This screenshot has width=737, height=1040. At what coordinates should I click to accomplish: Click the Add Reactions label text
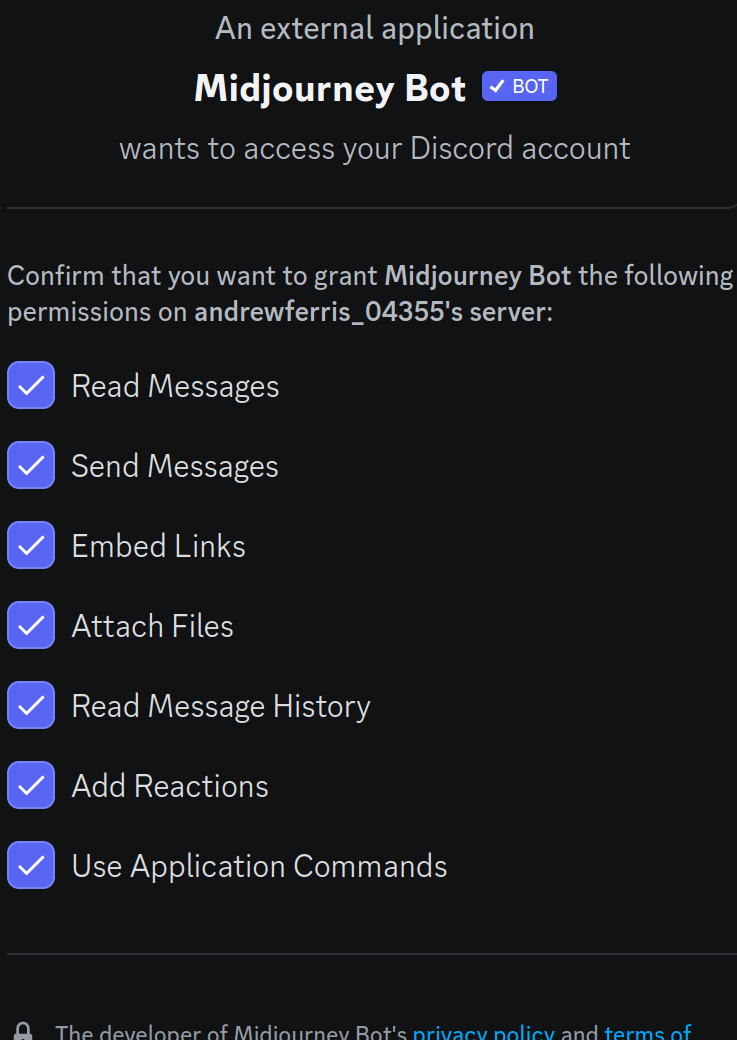tap(170, 786)
